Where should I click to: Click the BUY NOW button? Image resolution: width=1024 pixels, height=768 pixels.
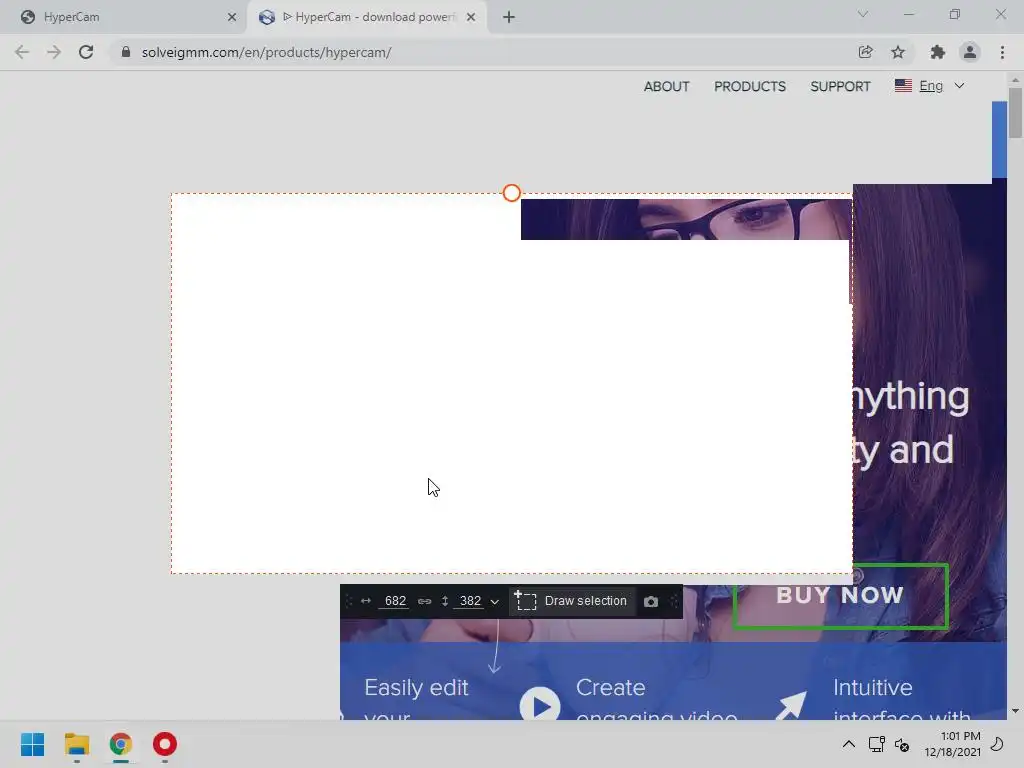[840, 596]
